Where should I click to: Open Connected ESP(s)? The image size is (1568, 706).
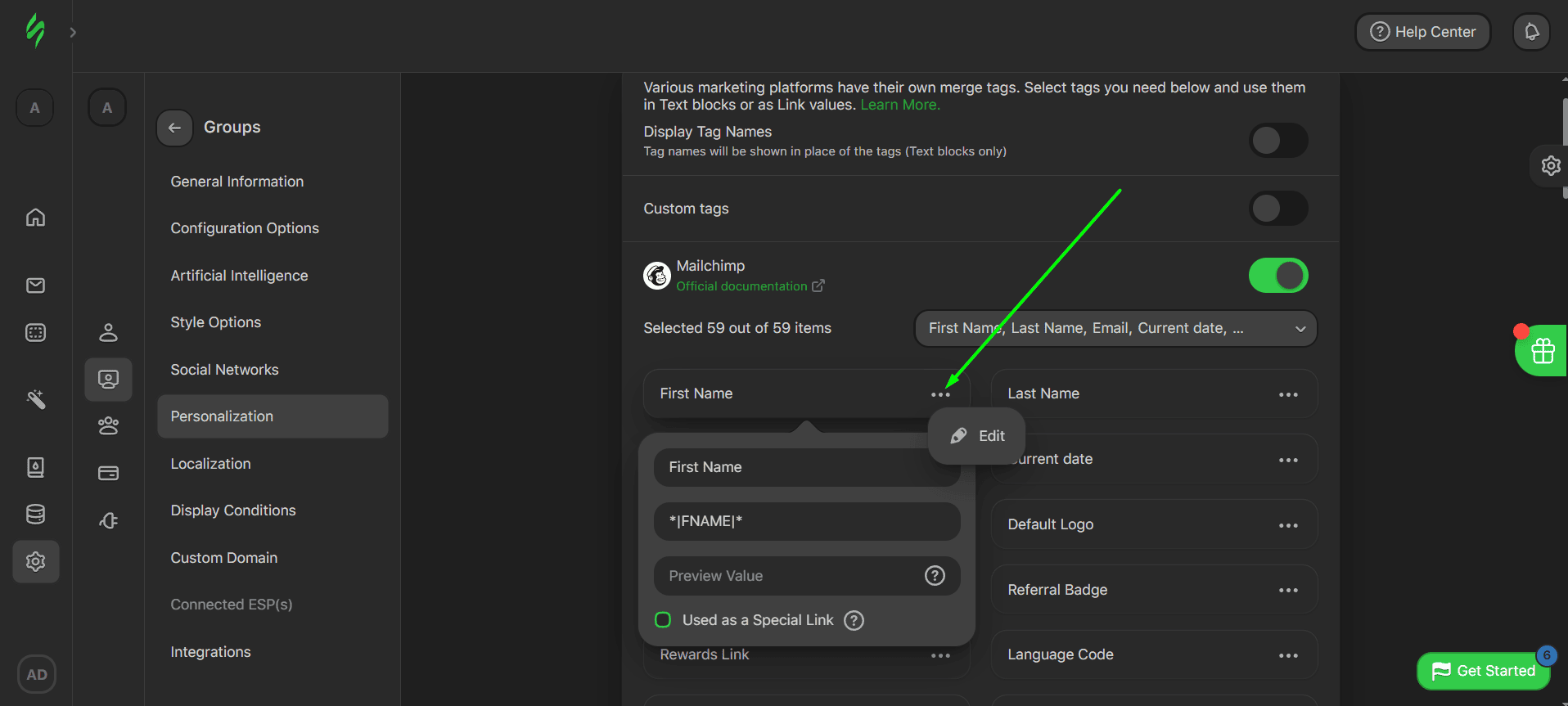click(x=231, y=605)
